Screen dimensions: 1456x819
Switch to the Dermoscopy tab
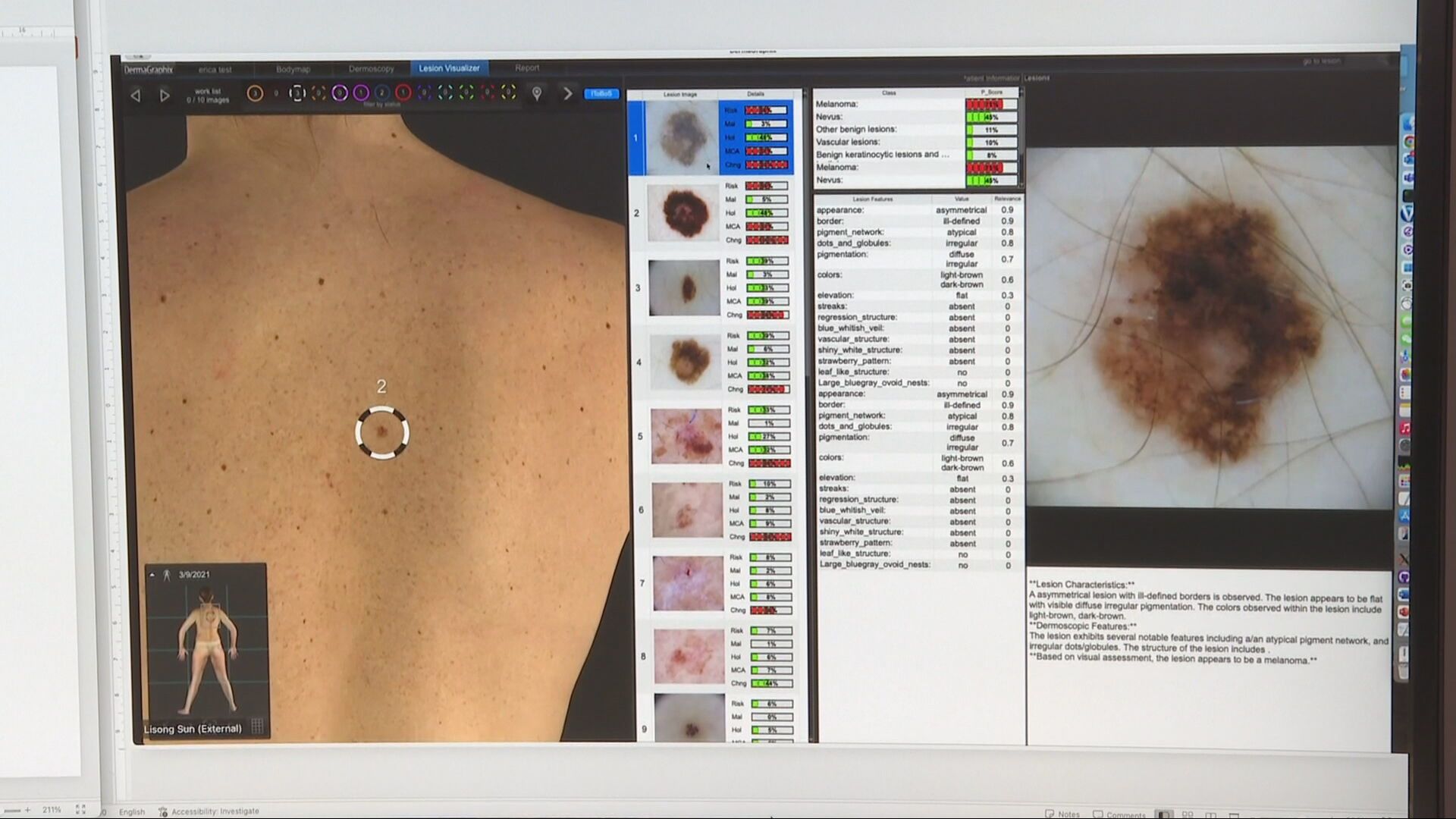click(x=371, y=69)
